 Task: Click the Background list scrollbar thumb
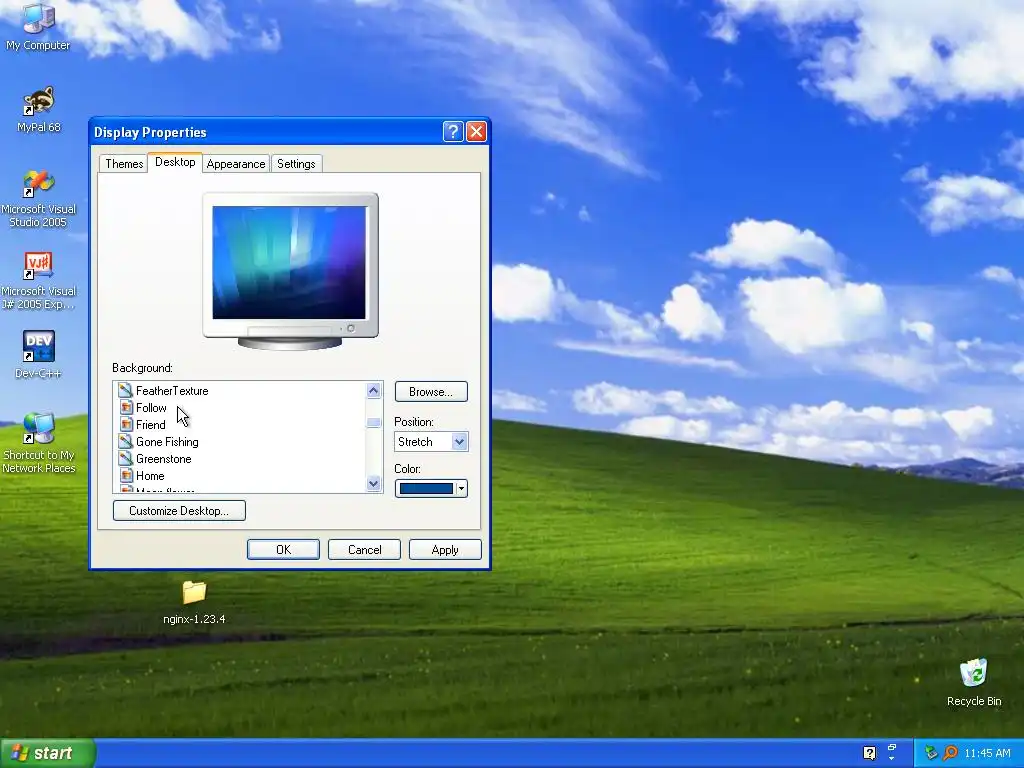click(x=374, y=423)
